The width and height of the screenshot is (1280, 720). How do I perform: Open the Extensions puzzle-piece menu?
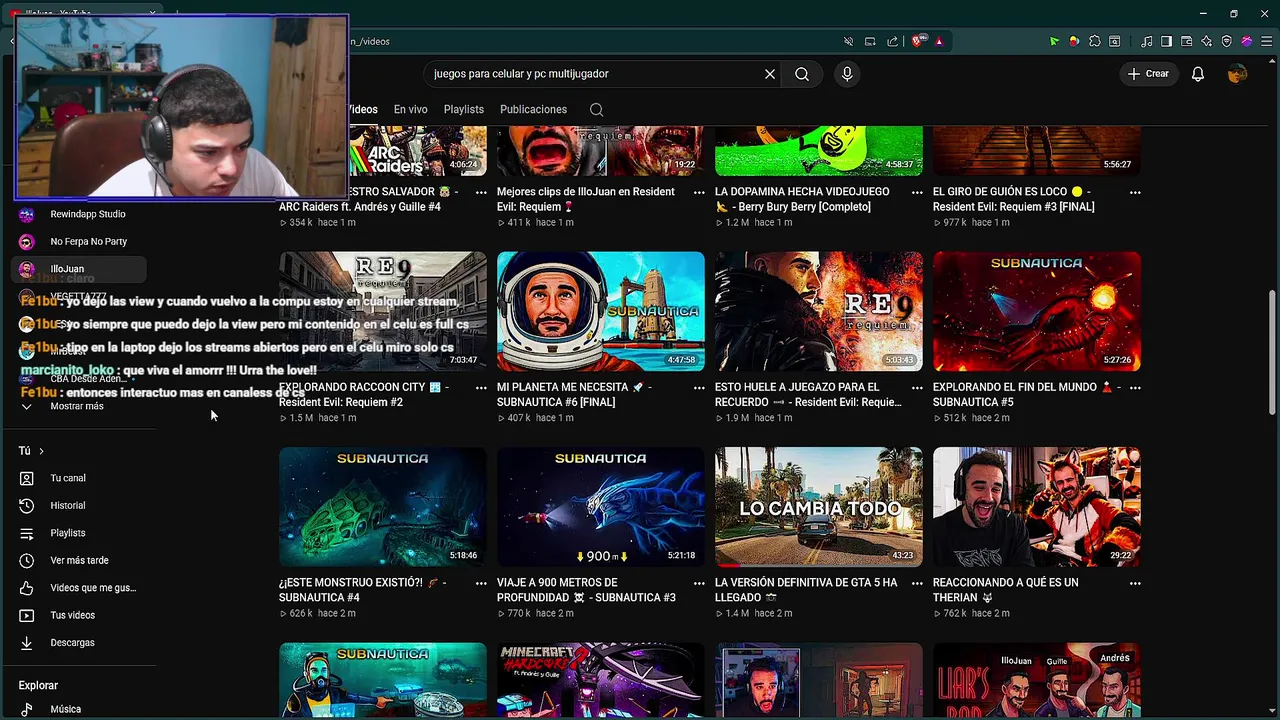pyautogui.click(x=1095, y=41)
